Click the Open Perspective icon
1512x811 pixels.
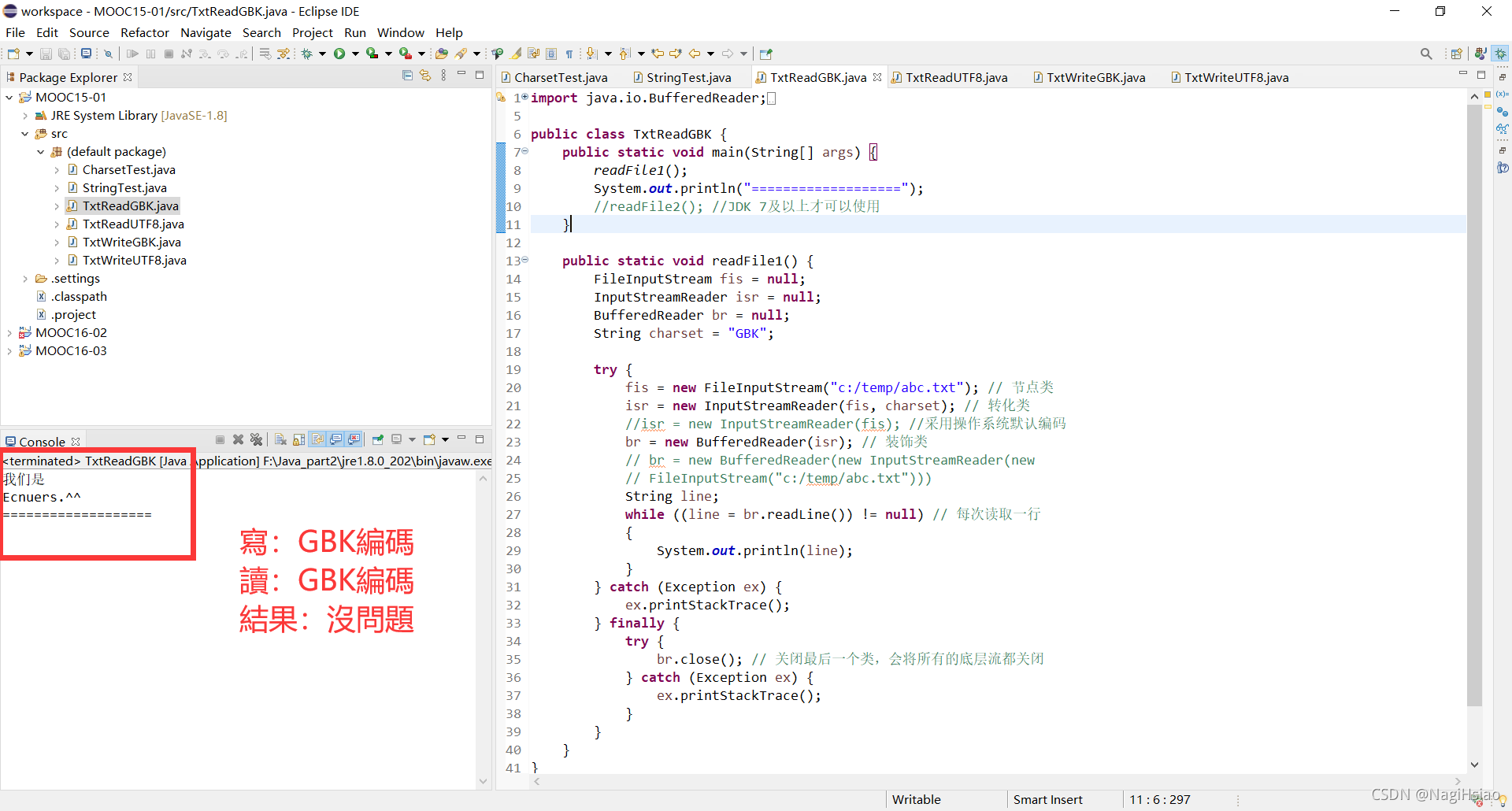[1457, 54]
